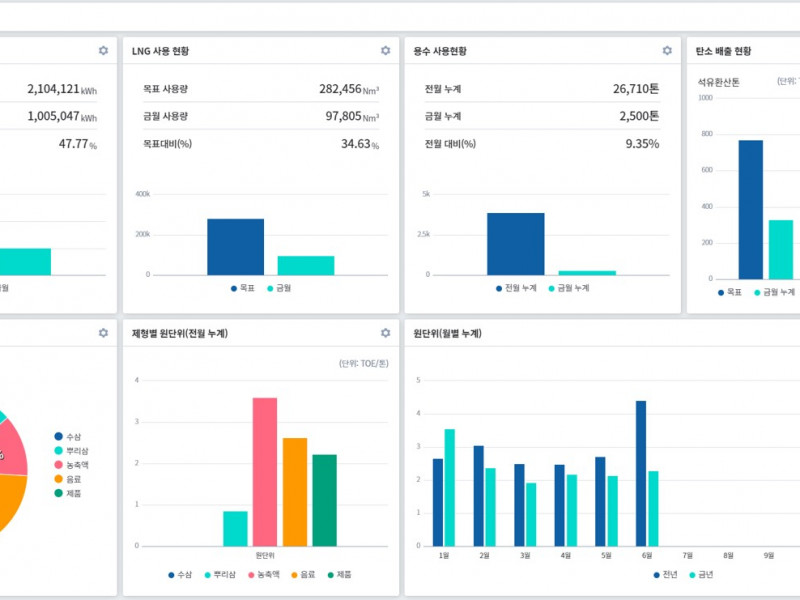Toggle the 목표 legend in the LNG chart
This screenshot has width=800, height=600.
coord(241,288)
